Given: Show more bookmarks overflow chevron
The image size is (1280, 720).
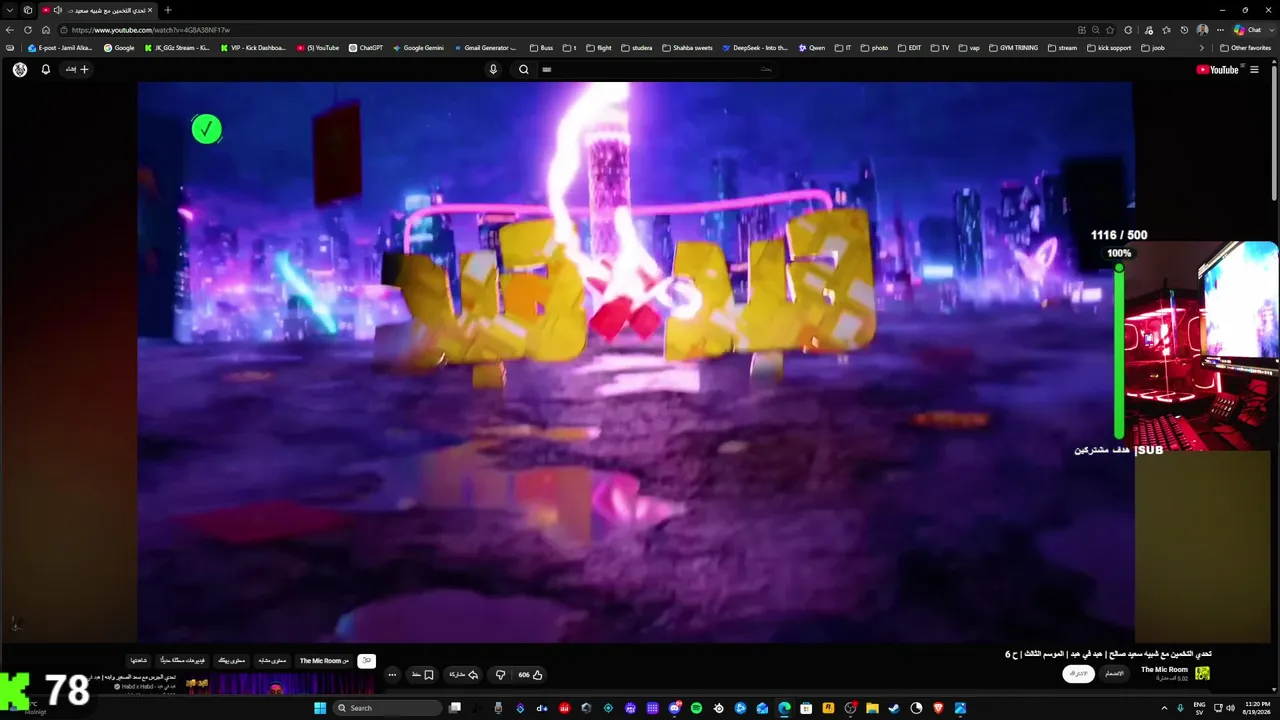Looking at the screenshot, I should click(x=1201, y=48).
